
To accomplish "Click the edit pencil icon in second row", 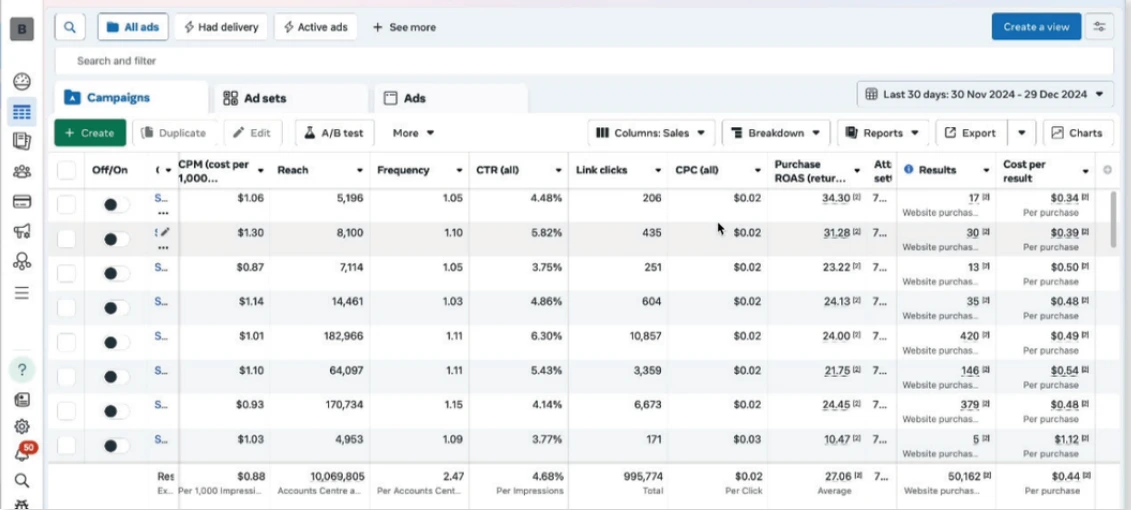I will pos(165,232).
